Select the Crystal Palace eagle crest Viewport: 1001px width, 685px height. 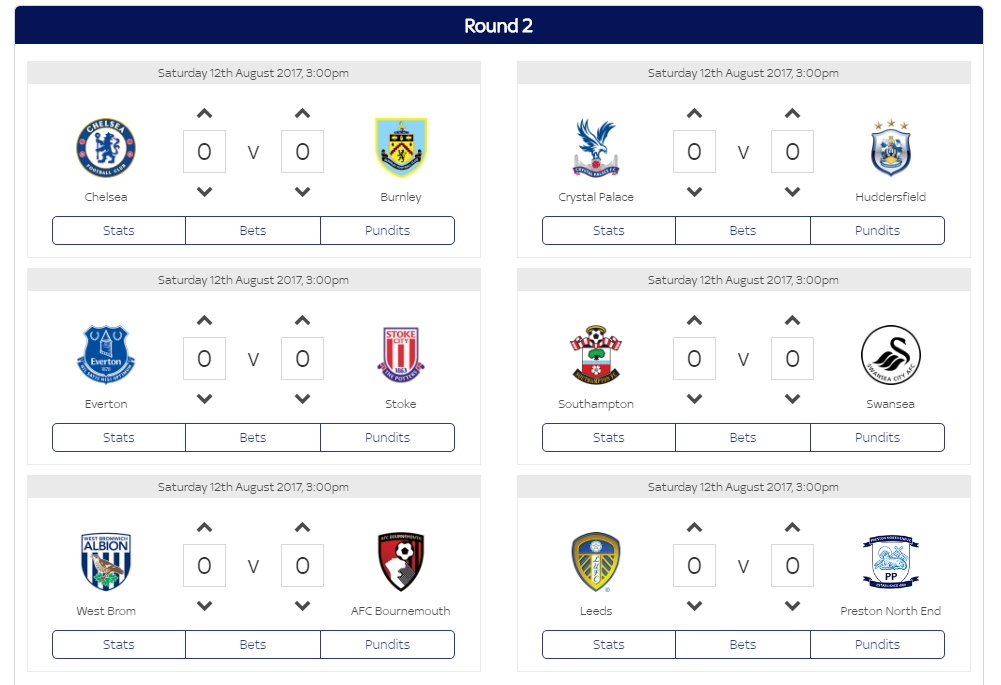[x=596, y=147]
